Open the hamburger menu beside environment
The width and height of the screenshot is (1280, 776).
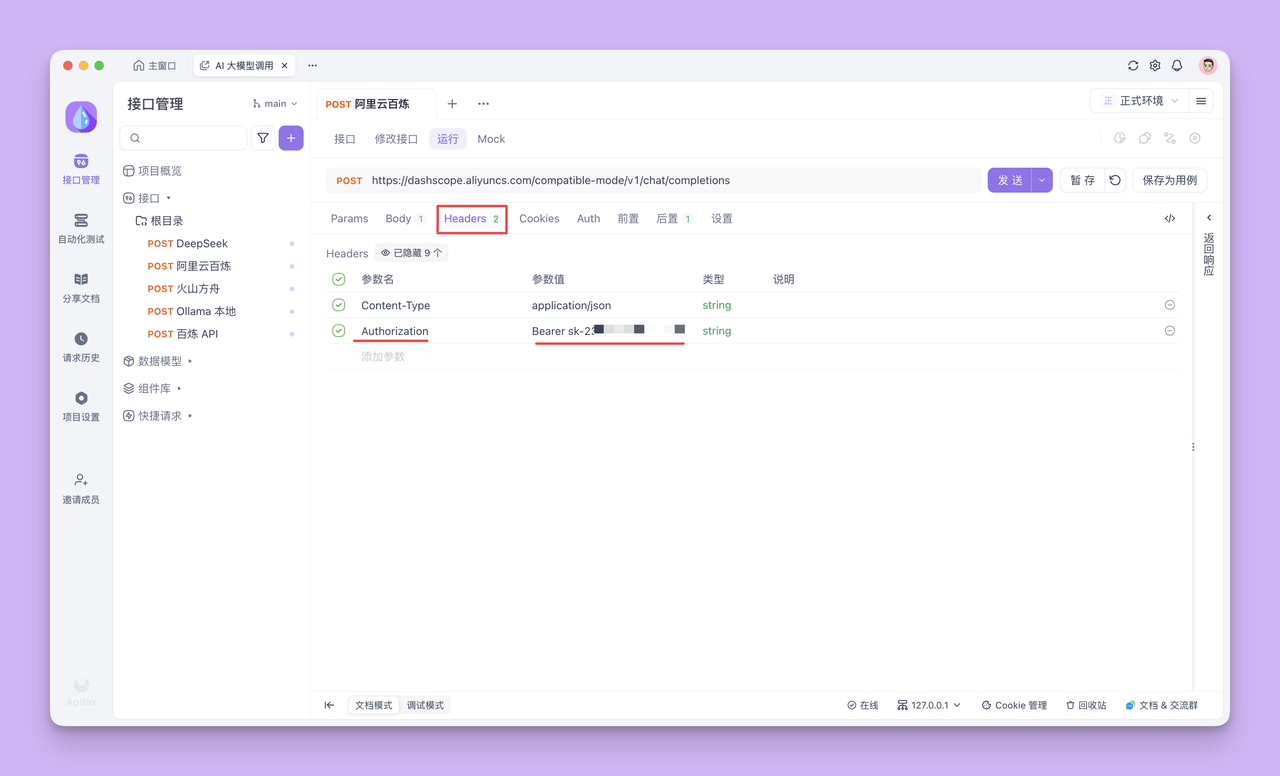coord(1201,101)
